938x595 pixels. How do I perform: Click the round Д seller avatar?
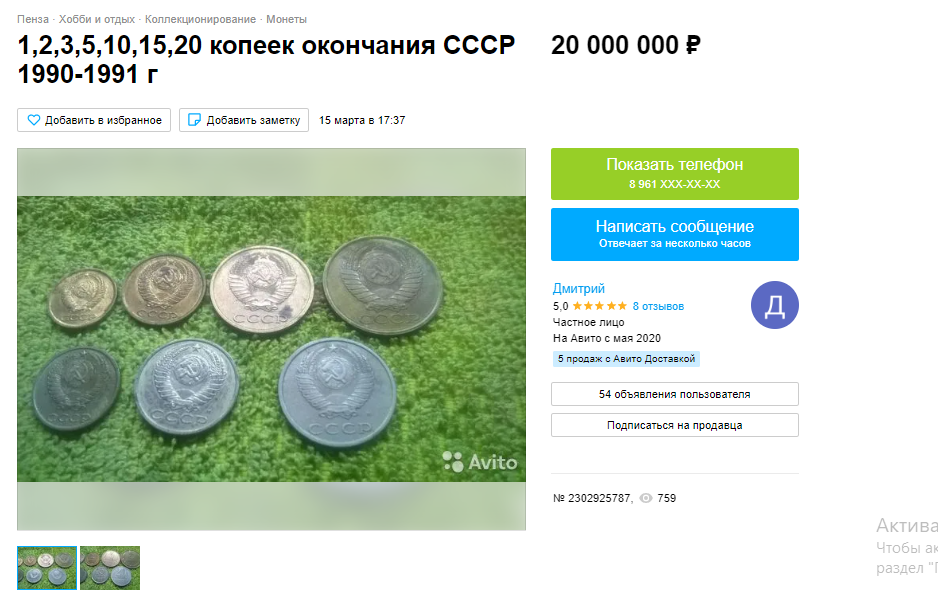pos(775,305)
